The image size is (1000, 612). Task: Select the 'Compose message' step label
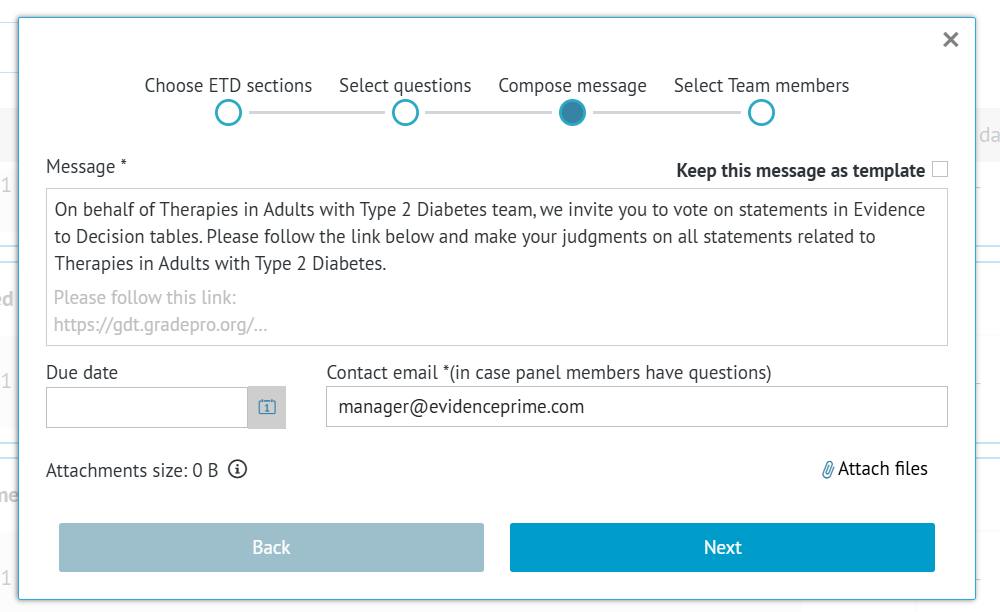point(572,86)
